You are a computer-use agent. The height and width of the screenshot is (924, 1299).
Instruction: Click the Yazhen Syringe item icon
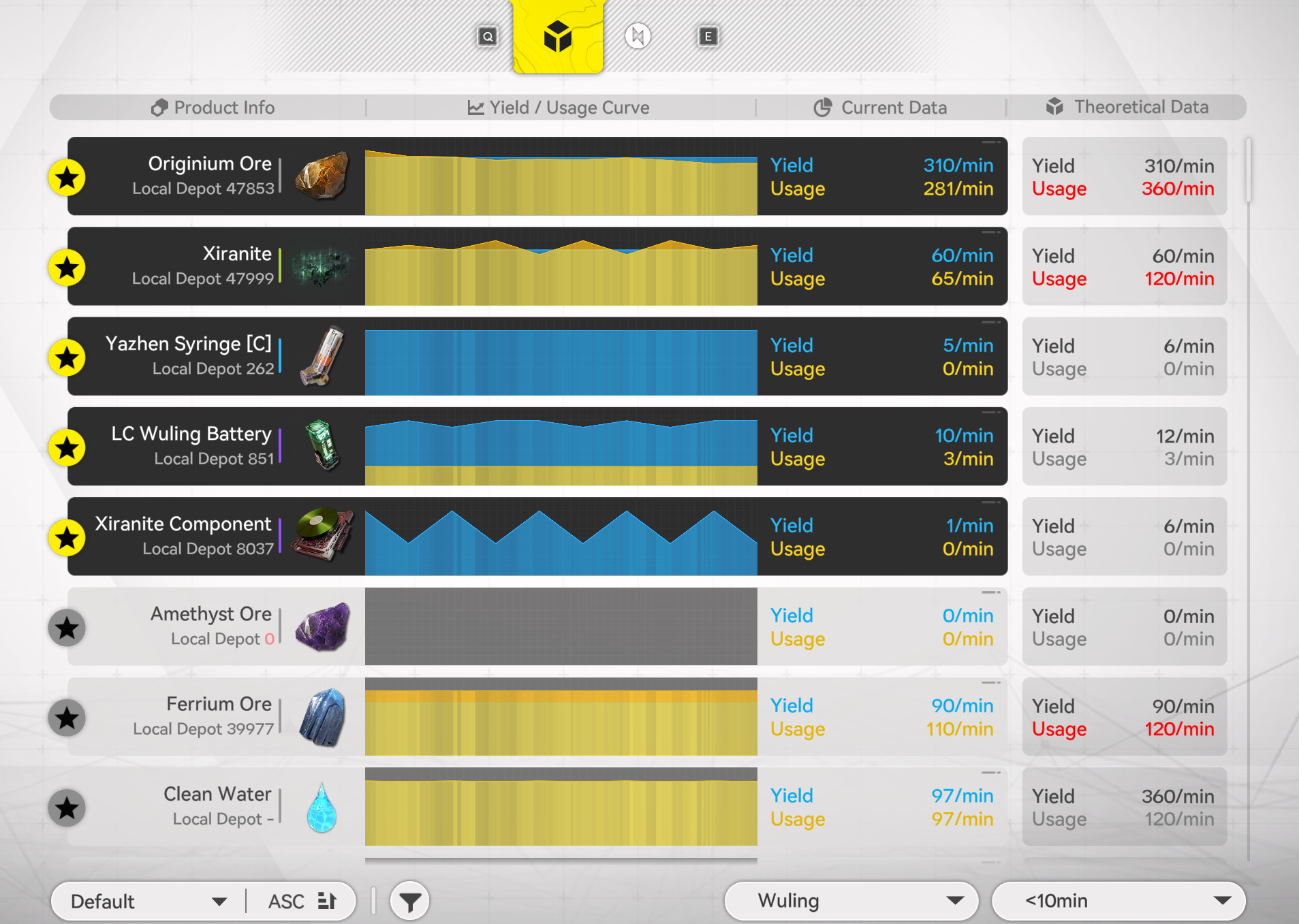[322, 356]
